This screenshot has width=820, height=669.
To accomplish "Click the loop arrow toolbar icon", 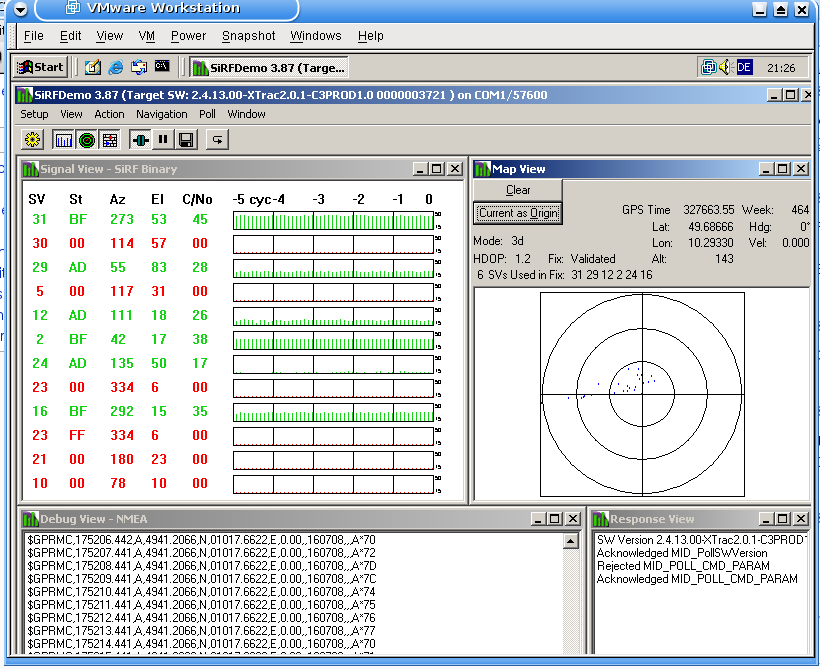I will [x=218, y=140].
